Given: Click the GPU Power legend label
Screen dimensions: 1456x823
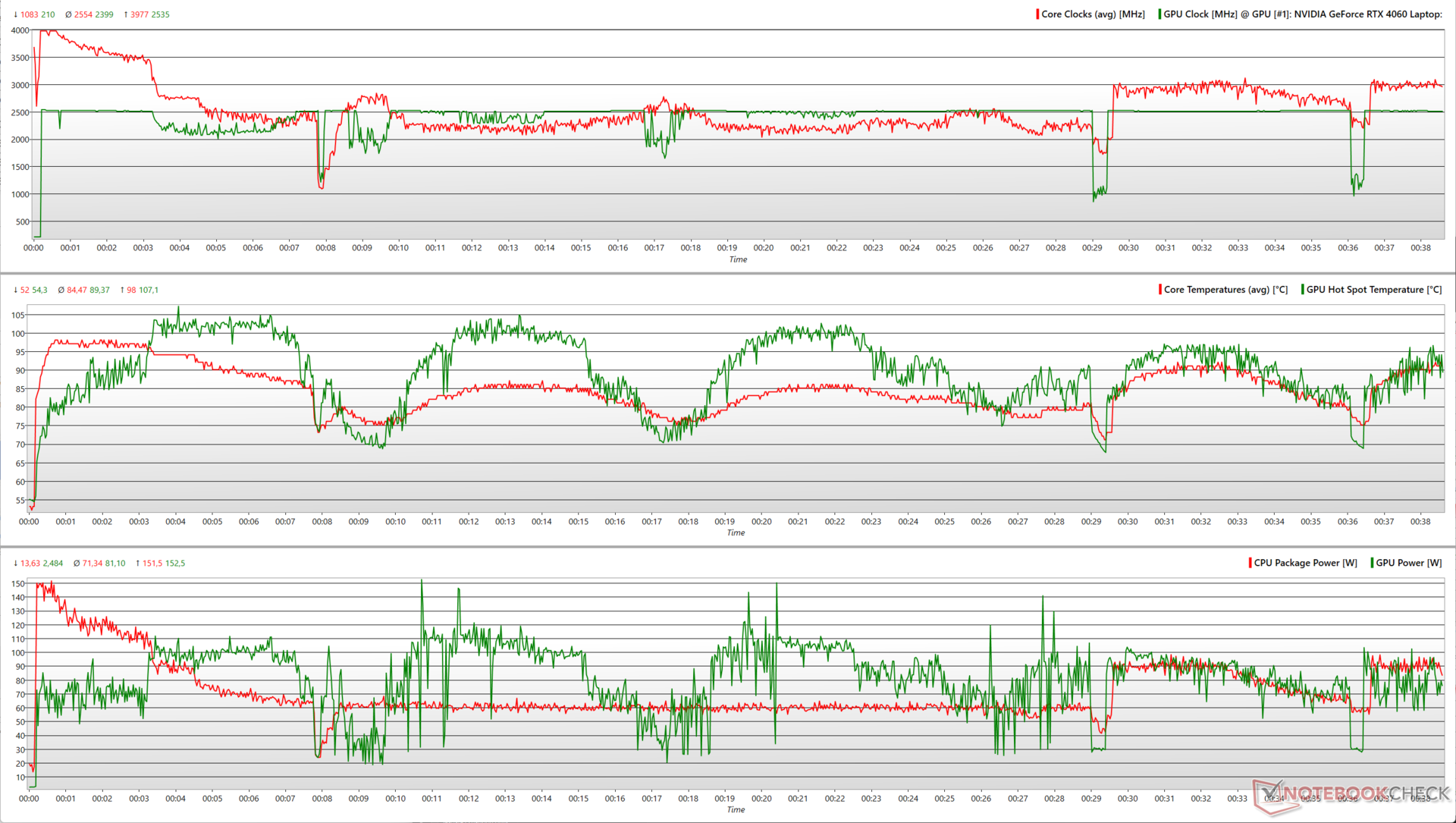Looking at the screenshot, I should pyautogui.click(x=1408, y=563).
